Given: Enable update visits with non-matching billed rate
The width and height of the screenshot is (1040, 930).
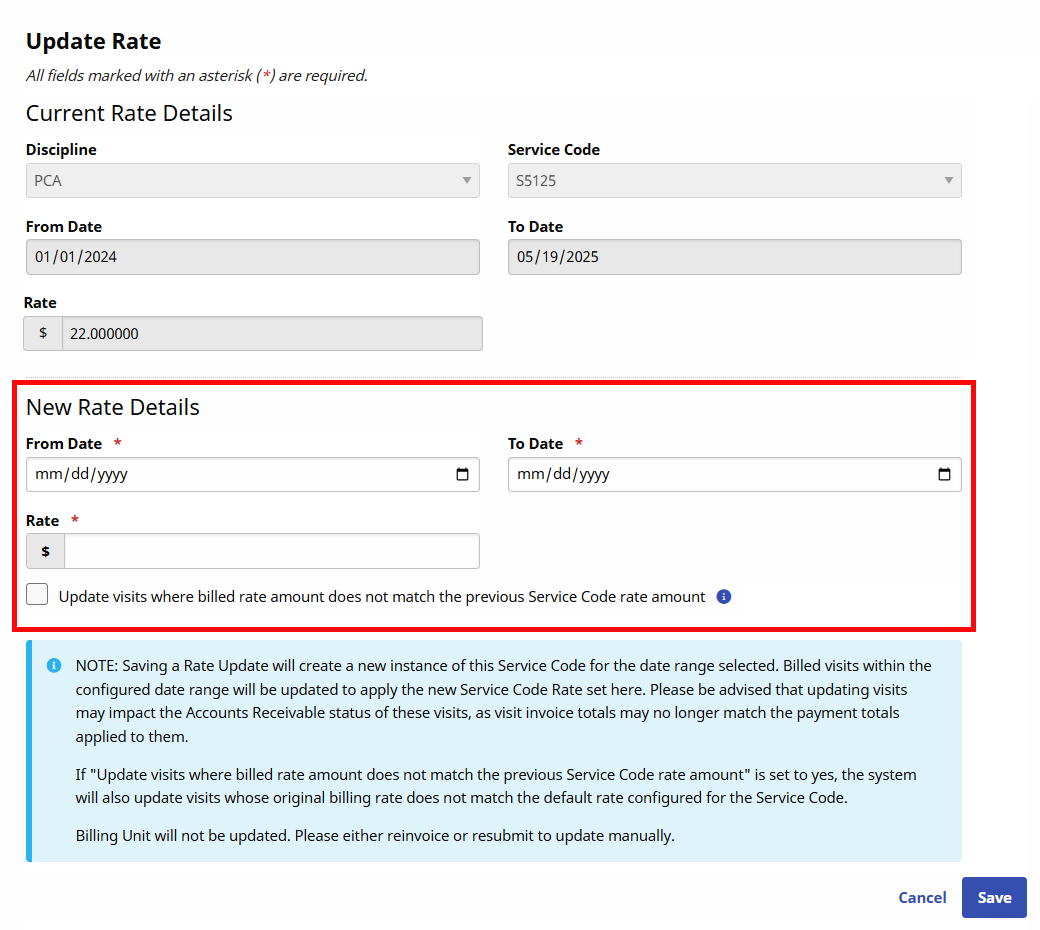Looking at the screenshot, I should pos(37,595).
